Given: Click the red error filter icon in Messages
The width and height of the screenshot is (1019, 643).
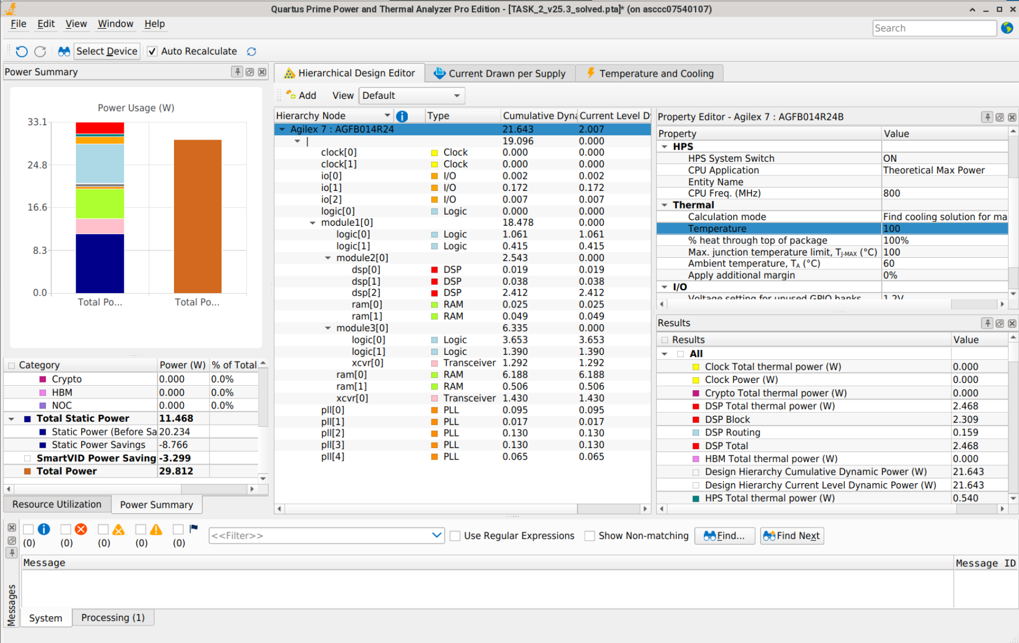Looking at the screenshot, I should pyautogui.click(x=81, y=529).
